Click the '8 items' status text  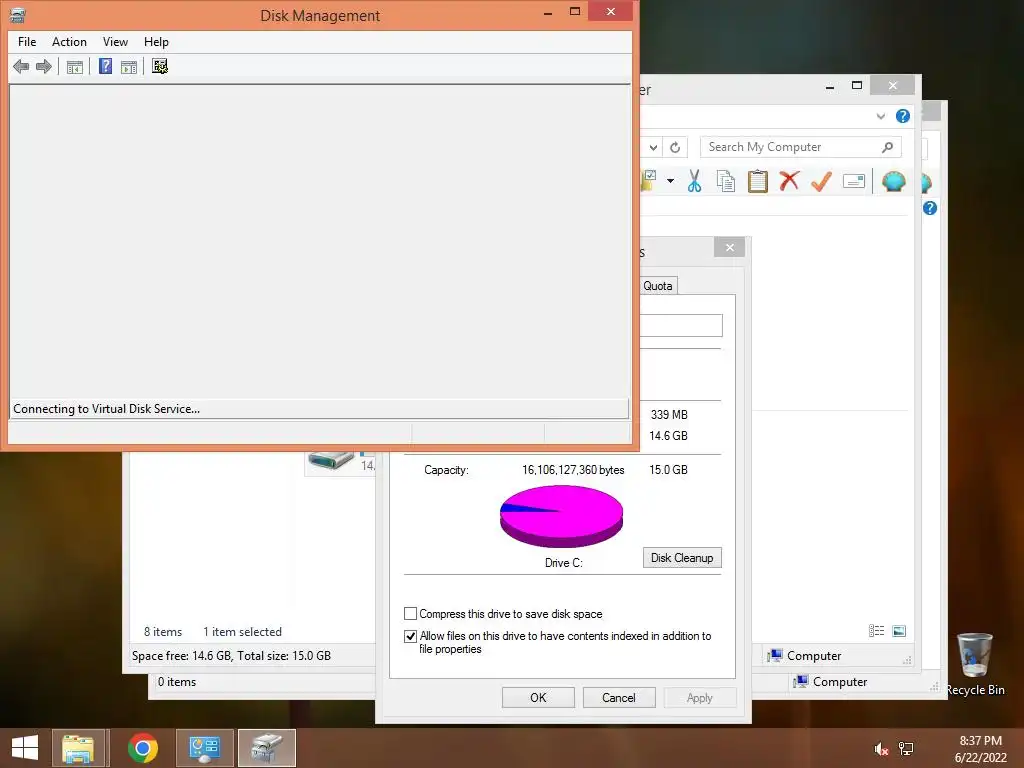(163, 632)
